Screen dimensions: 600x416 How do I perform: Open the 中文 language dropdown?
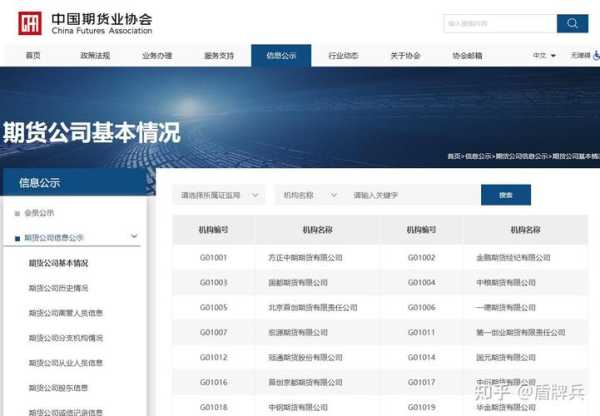544,55
